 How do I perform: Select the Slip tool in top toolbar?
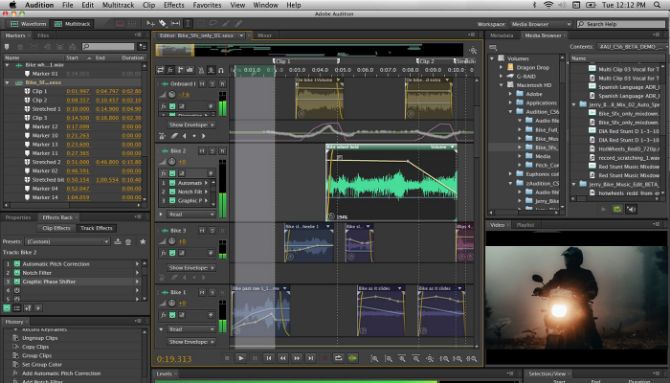(176, 24)
